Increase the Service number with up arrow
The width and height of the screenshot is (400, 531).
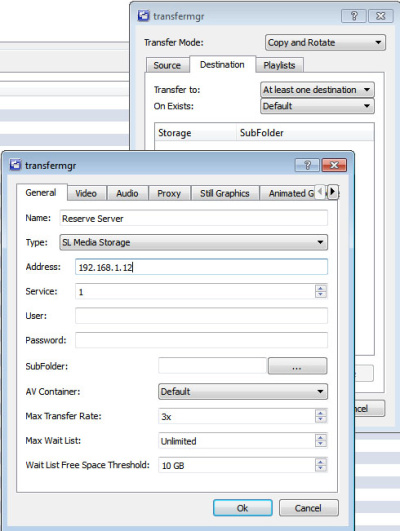pyautogui.click(x=320, y=288)
